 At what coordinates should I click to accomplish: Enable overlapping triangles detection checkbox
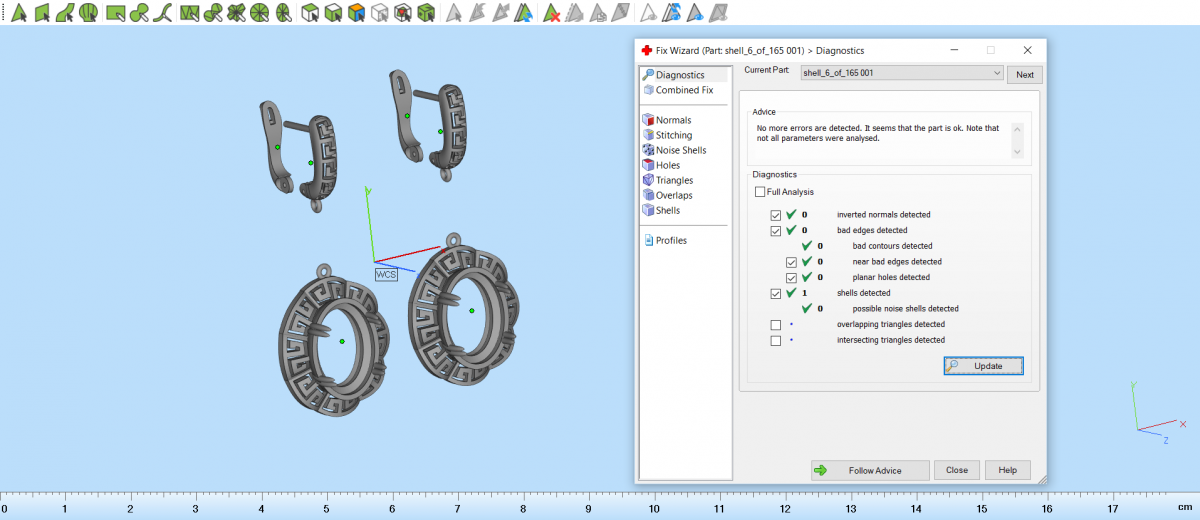pyautogui.click(x=776, y=325)
